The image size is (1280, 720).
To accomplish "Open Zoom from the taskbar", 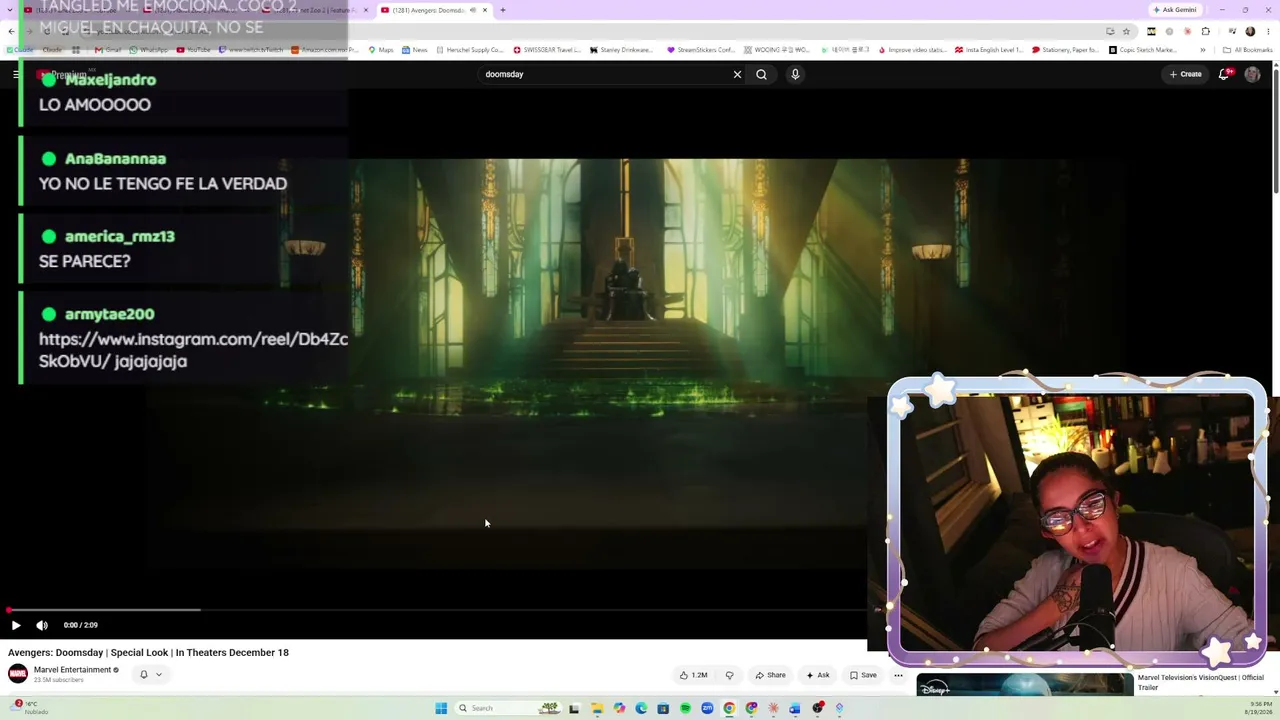I will [x=707, y=708].
